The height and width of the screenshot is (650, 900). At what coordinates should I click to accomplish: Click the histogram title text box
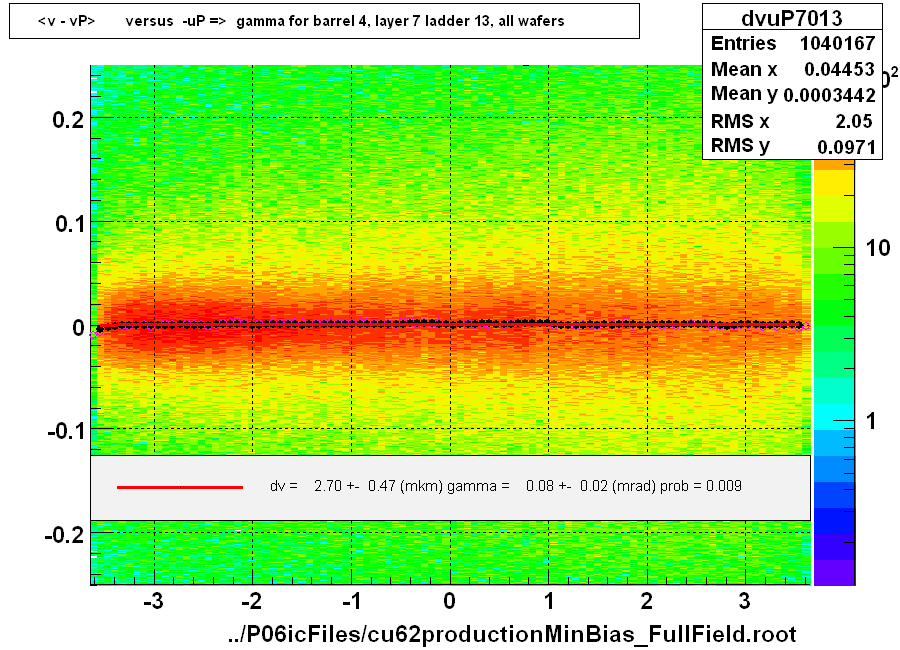click(324, 21)
